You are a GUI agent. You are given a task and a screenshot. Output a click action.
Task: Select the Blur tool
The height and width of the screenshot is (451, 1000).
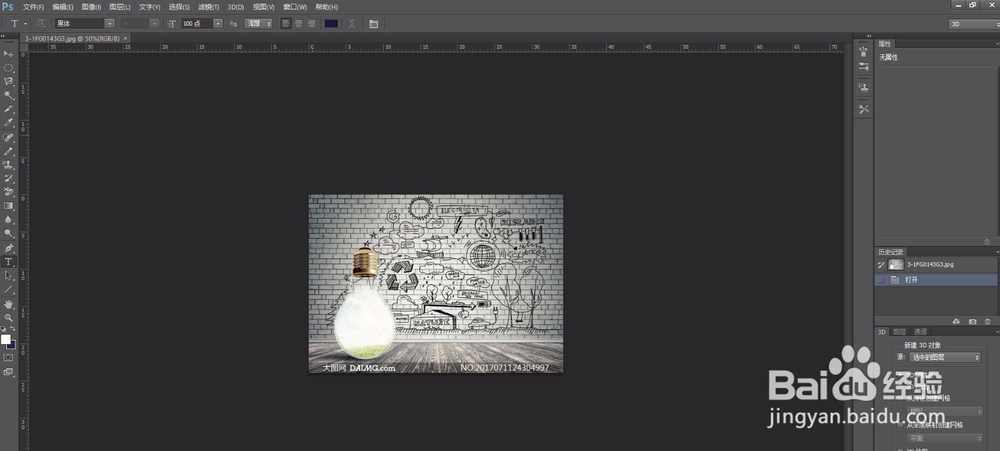pos(9,220)
